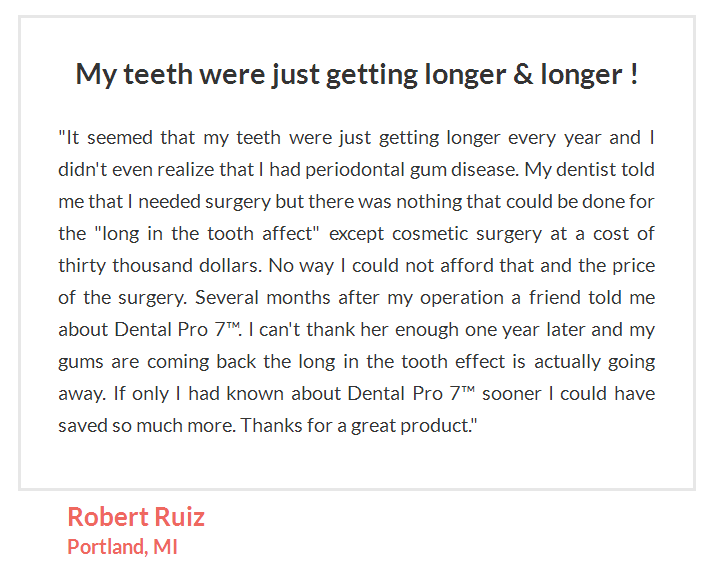The height and width of the screenshot is (573, 716).
Task: Click the closing sentence 'Thanks for a great product.'
Action: coord(359,426)
